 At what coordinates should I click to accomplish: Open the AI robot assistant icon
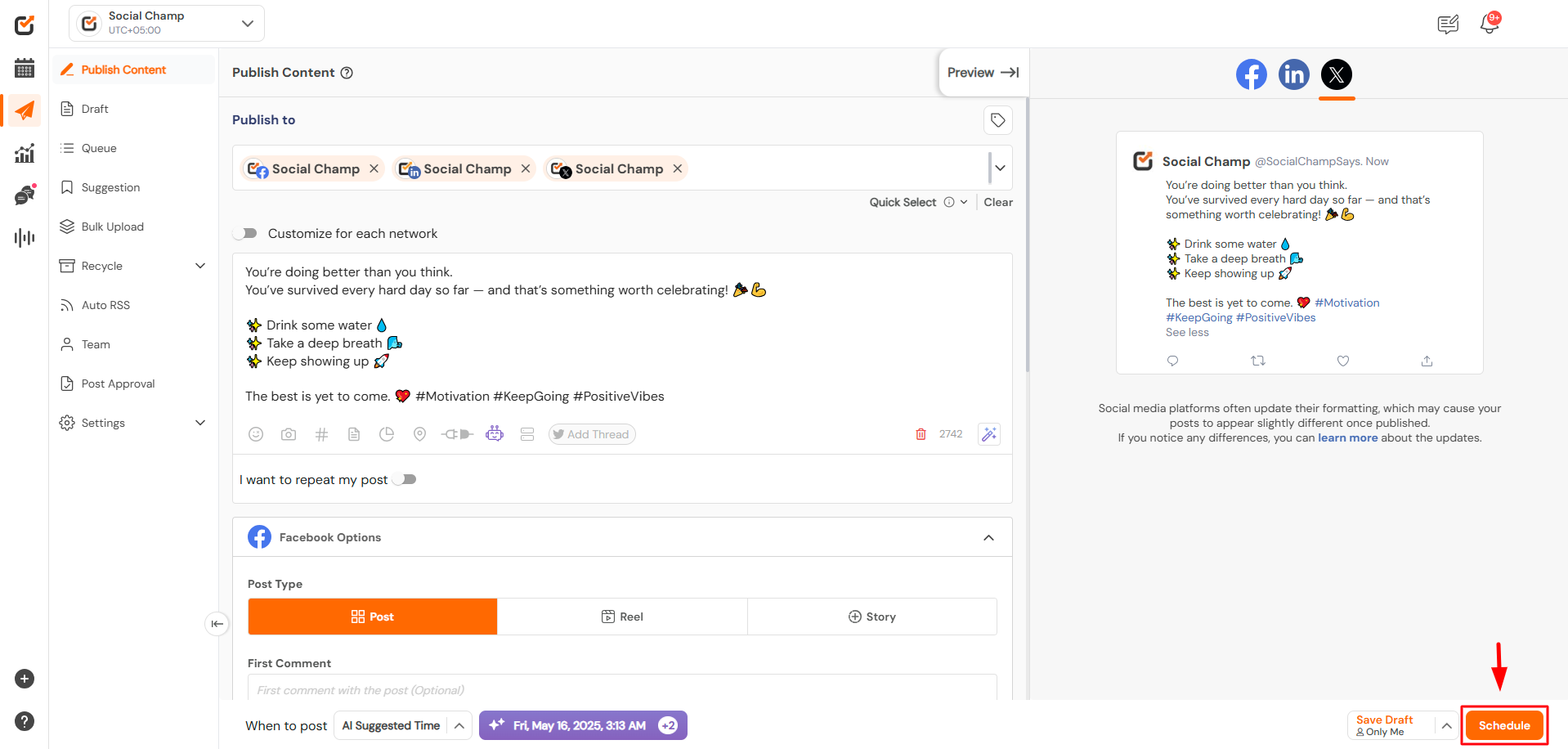pyautogui.click(x=495, y=433)
